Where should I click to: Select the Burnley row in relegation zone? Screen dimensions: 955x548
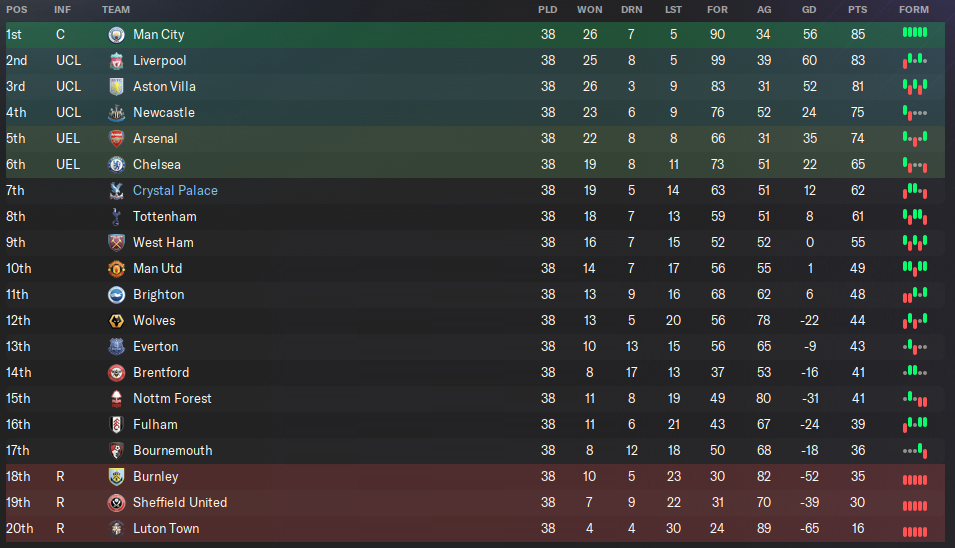coord(475,477)
